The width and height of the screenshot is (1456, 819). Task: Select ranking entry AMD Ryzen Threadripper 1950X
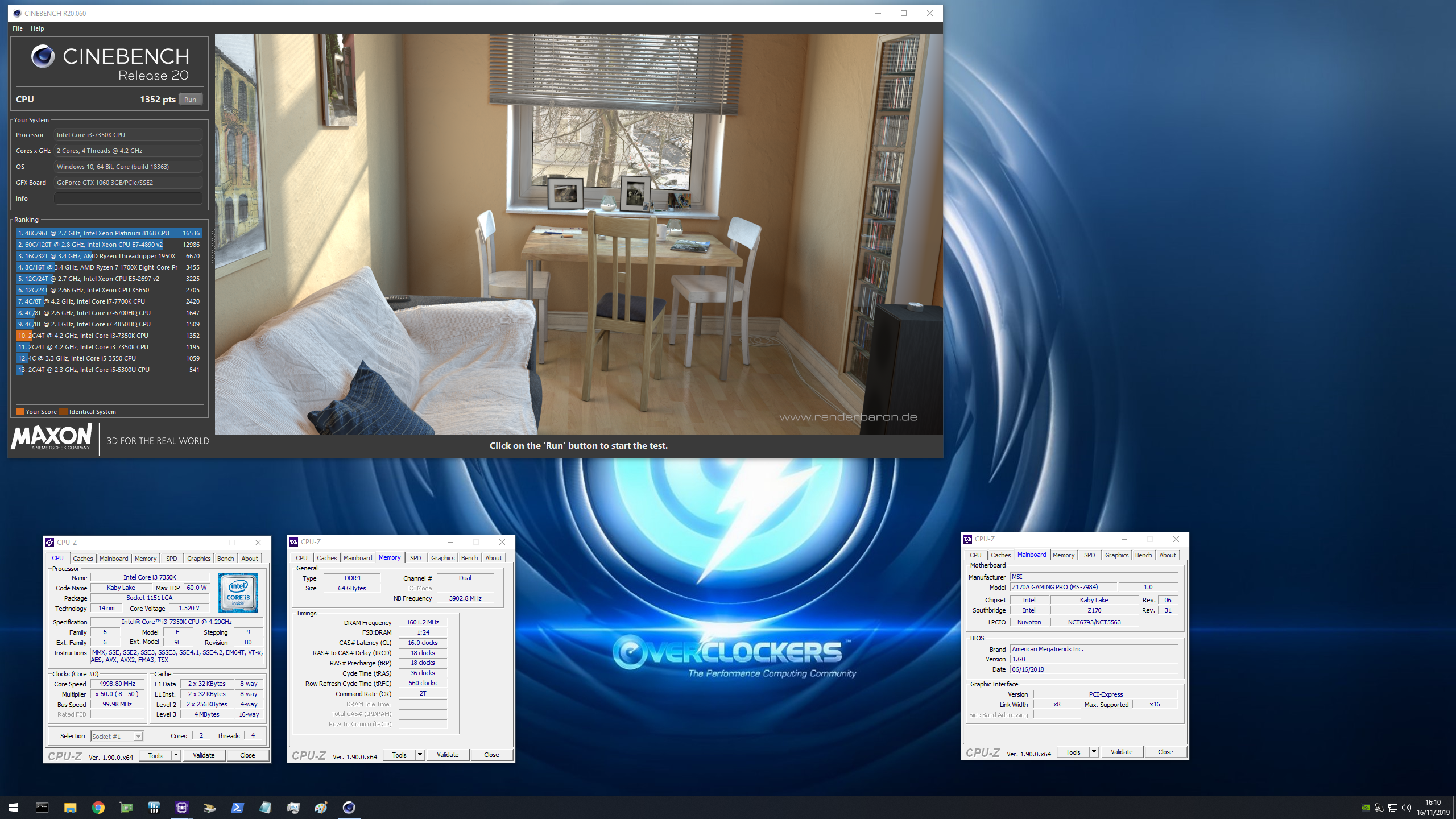click(x=108, y=256)
